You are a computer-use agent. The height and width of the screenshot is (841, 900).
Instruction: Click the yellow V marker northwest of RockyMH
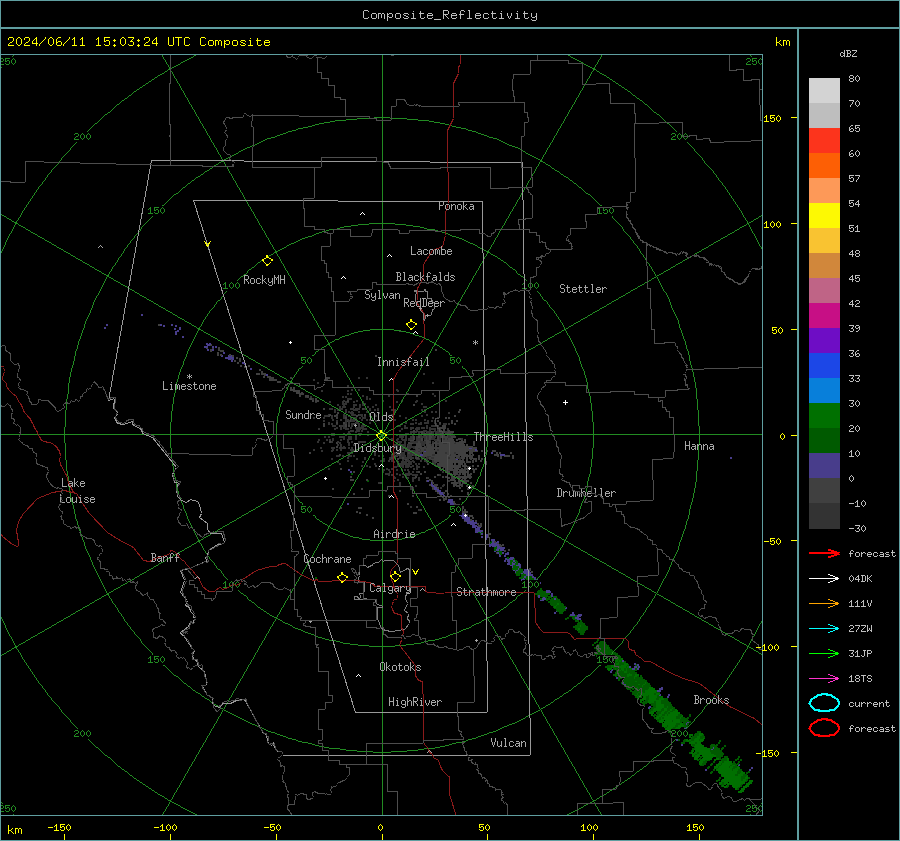click(208, 244)
